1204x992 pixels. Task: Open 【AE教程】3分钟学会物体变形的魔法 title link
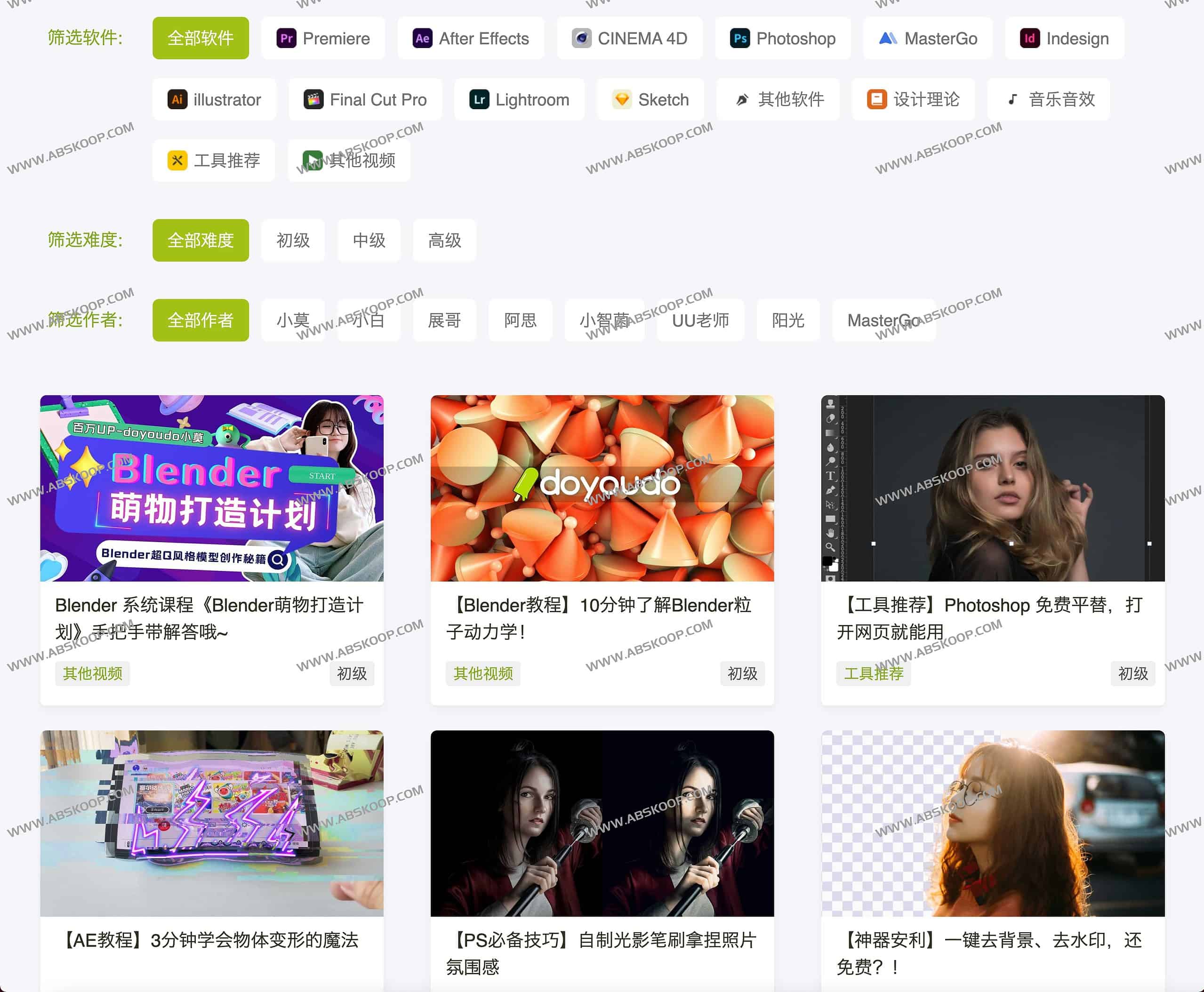(211, 940)
